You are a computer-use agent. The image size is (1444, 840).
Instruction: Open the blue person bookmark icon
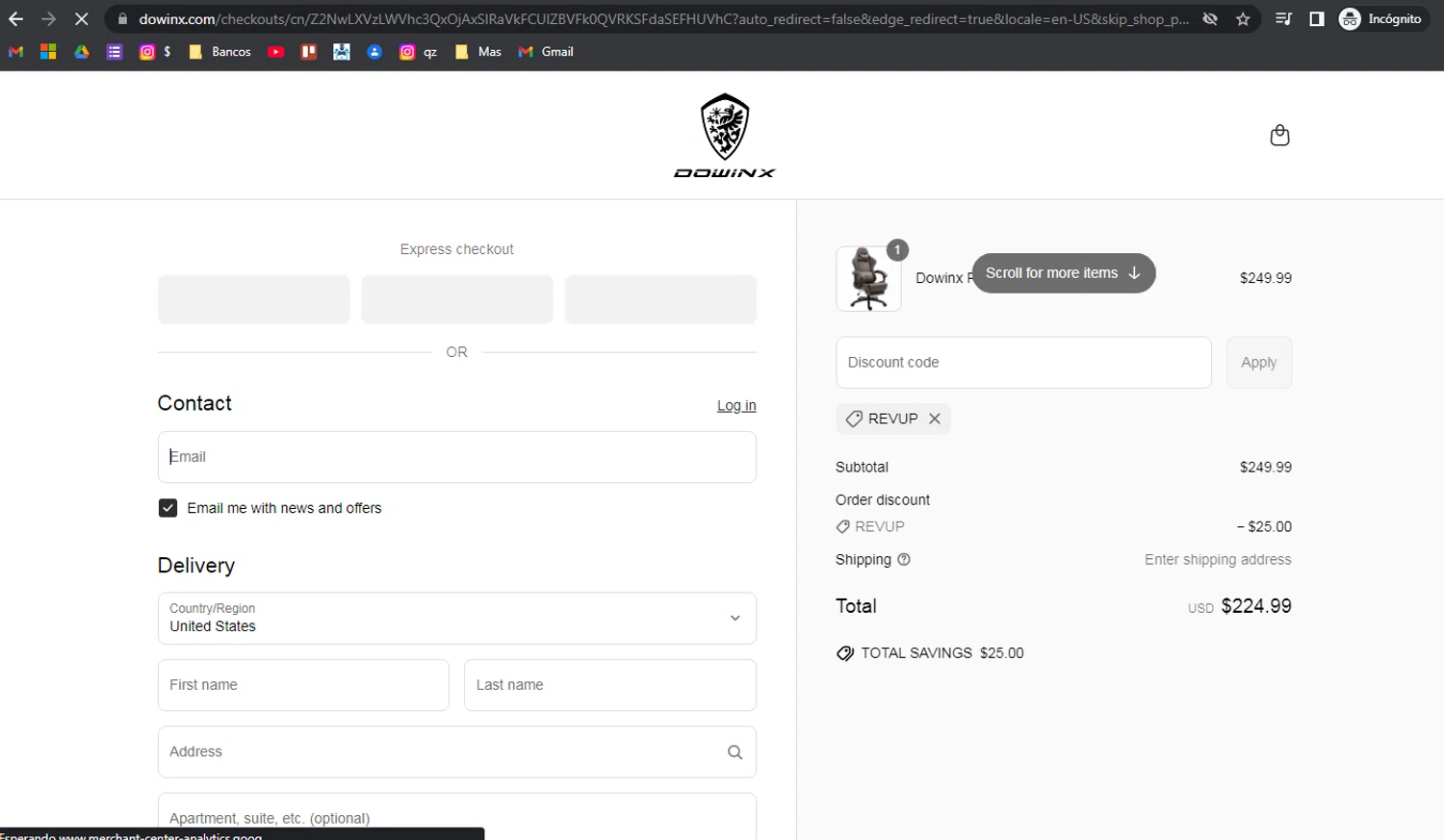point(374,52)
